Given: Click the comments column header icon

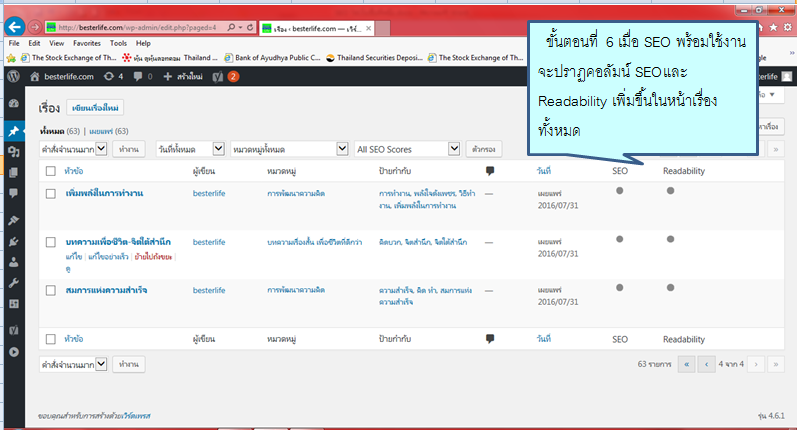Looking at the screenshot, I should pos(490,171).
